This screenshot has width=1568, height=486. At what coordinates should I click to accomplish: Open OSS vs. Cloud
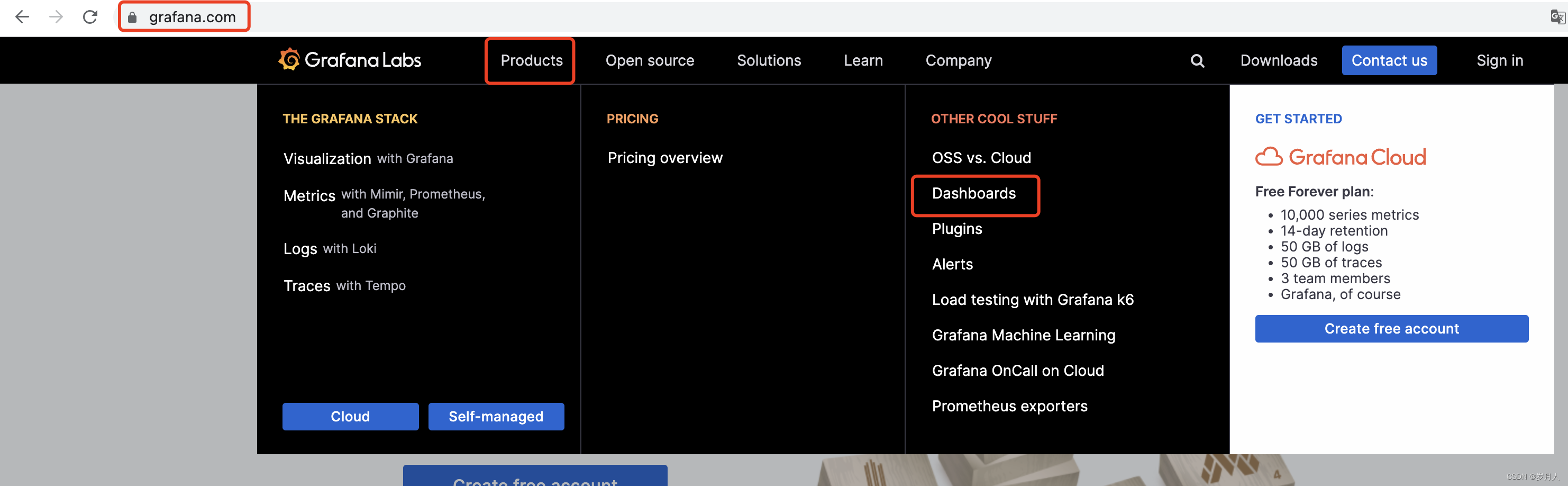(981, 158)
